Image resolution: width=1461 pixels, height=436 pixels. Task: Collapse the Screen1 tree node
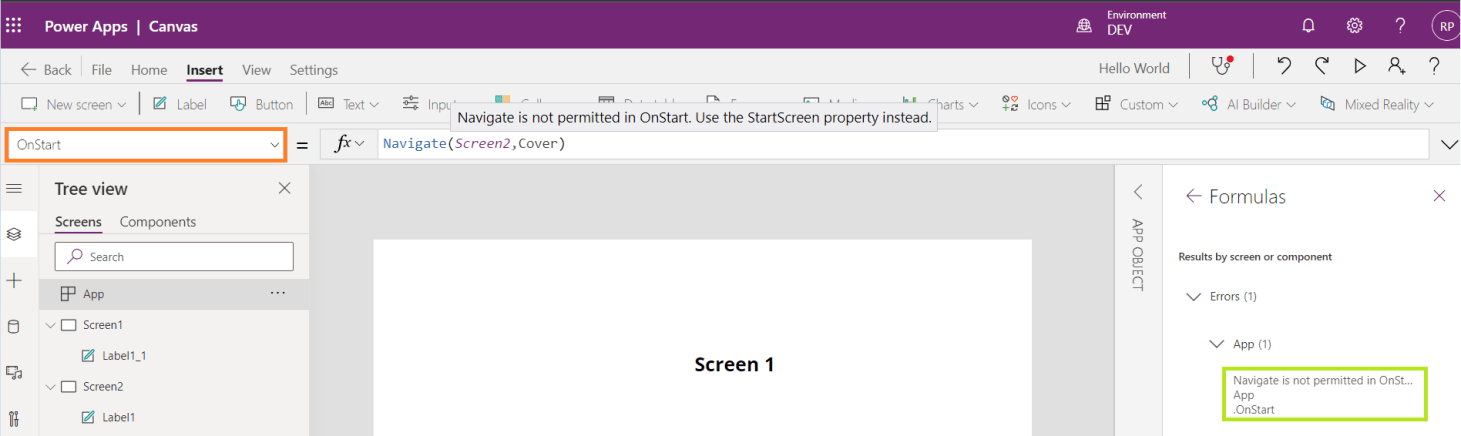pyautogui.click(x=51, y=325)
